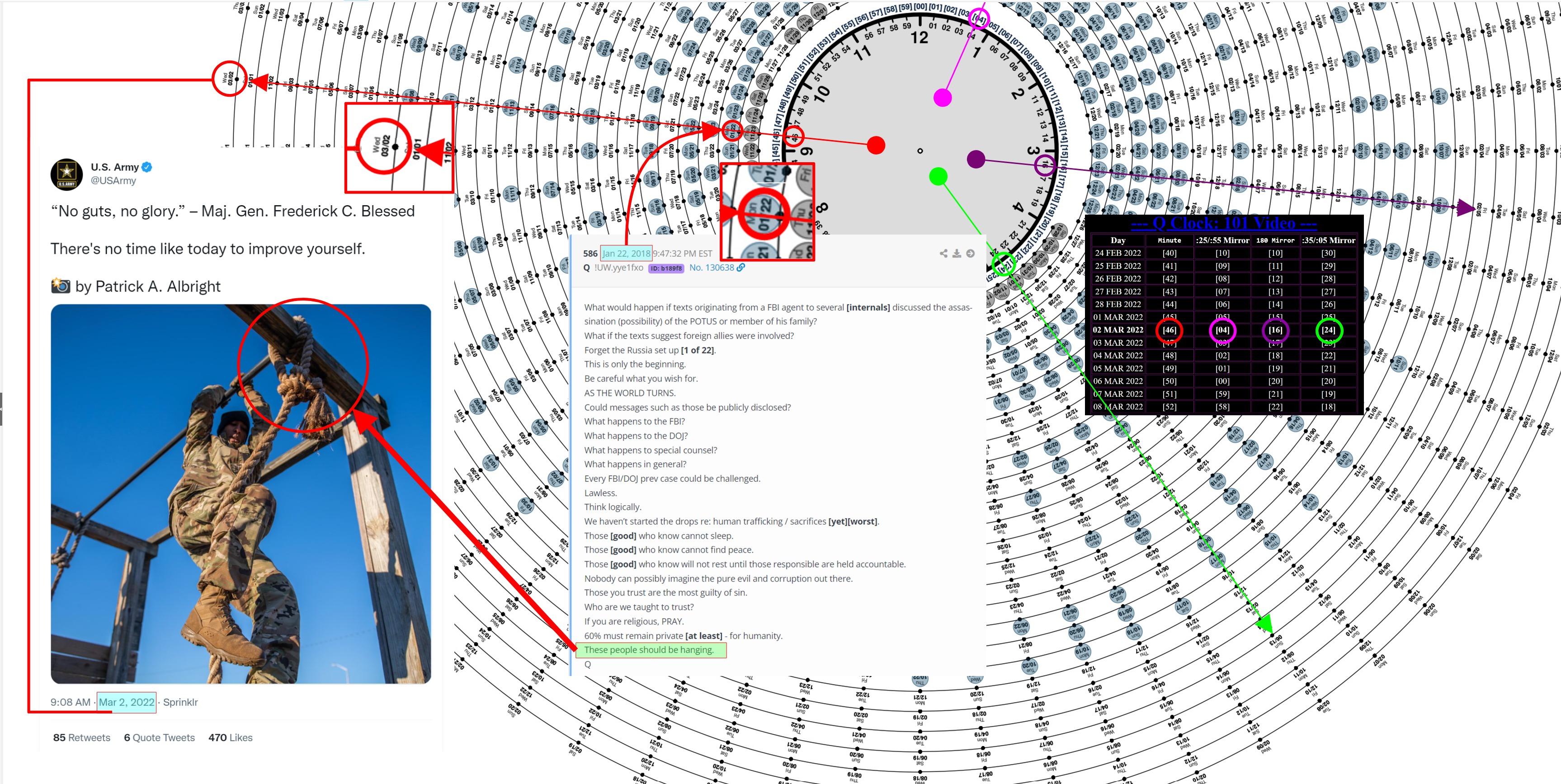Open the Mar 2, 2022 tweet date

click(x=127, y=702)
